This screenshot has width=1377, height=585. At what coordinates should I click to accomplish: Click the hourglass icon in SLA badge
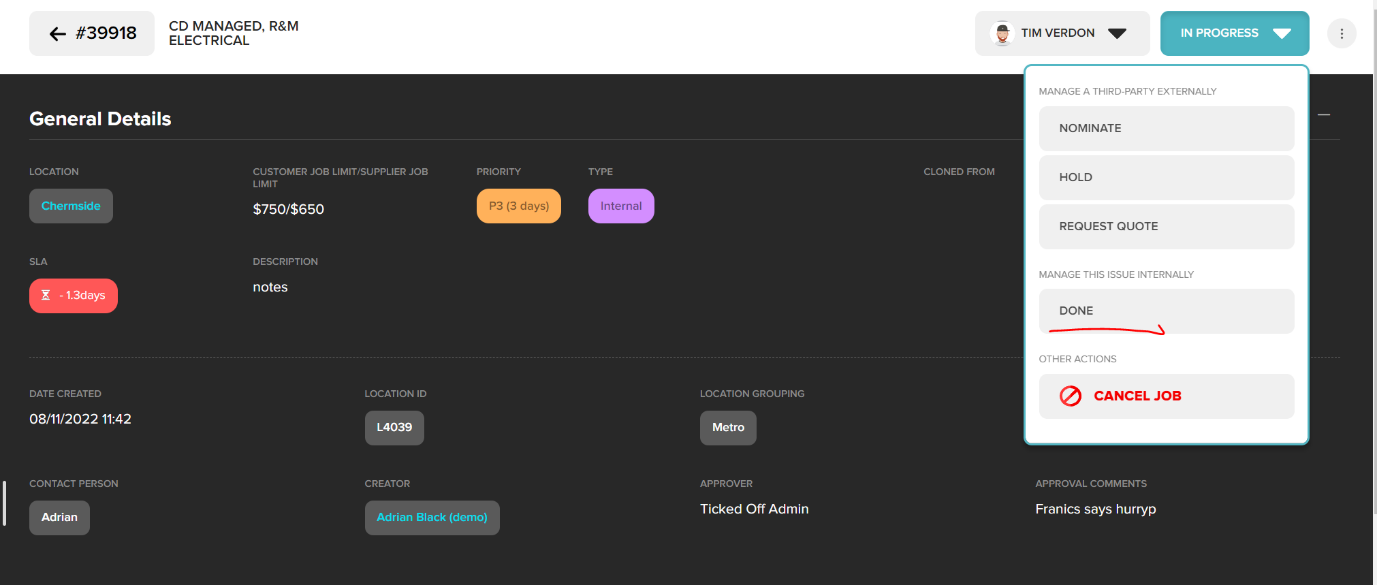coord(46,296)
